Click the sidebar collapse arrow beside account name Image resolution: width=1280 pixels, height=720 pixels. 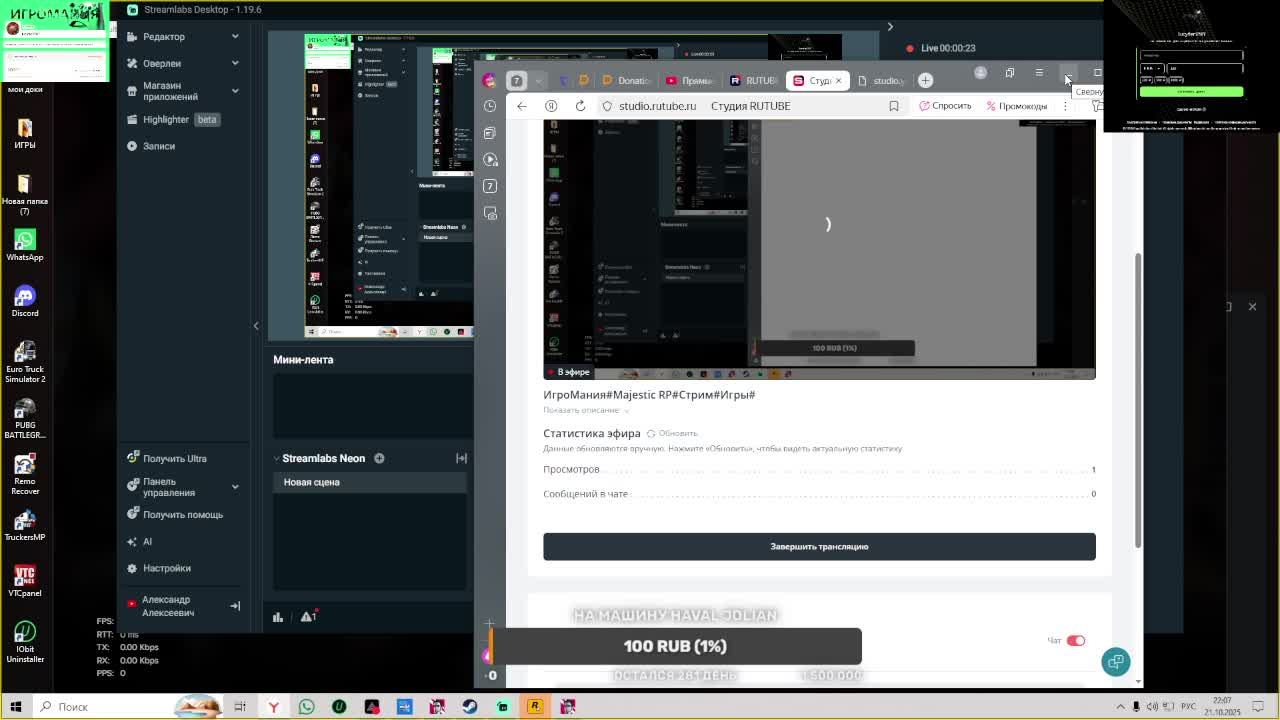235,606
